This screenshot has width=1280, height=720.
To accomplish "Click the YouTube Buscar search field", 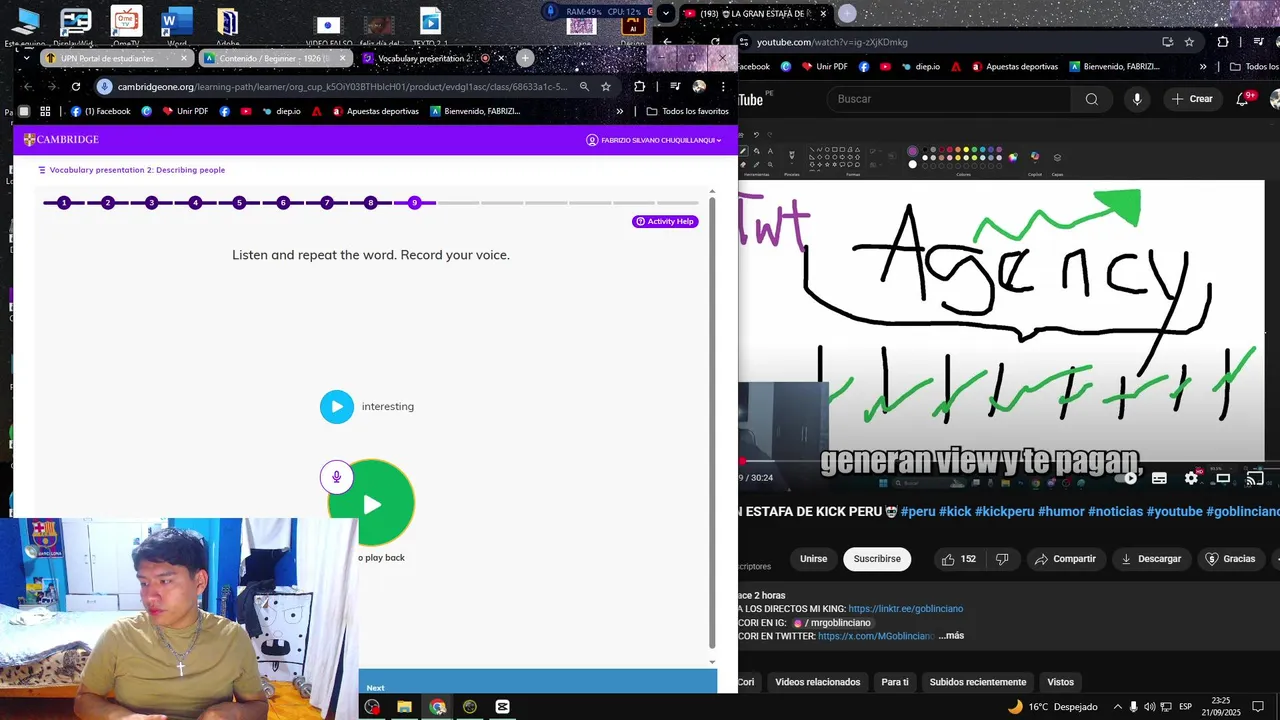I will tap(950, 99).
